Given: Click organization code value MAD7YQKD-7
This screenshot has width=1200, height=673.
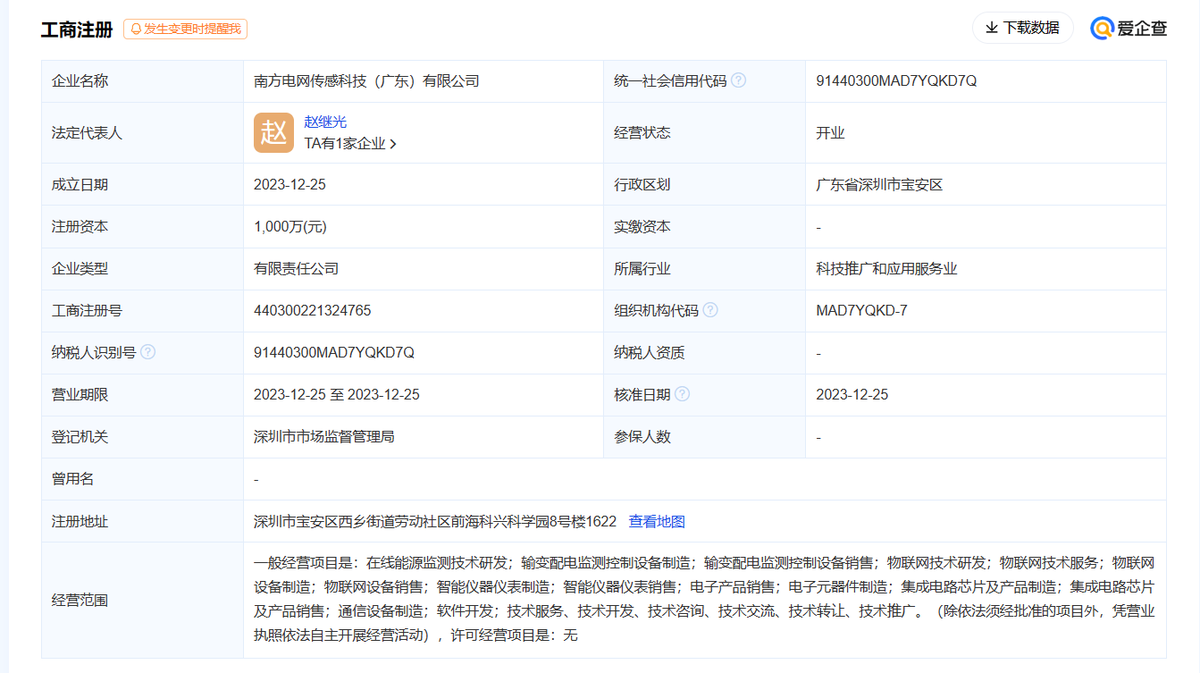Looking at the screenshot, I should pos(861,311).
